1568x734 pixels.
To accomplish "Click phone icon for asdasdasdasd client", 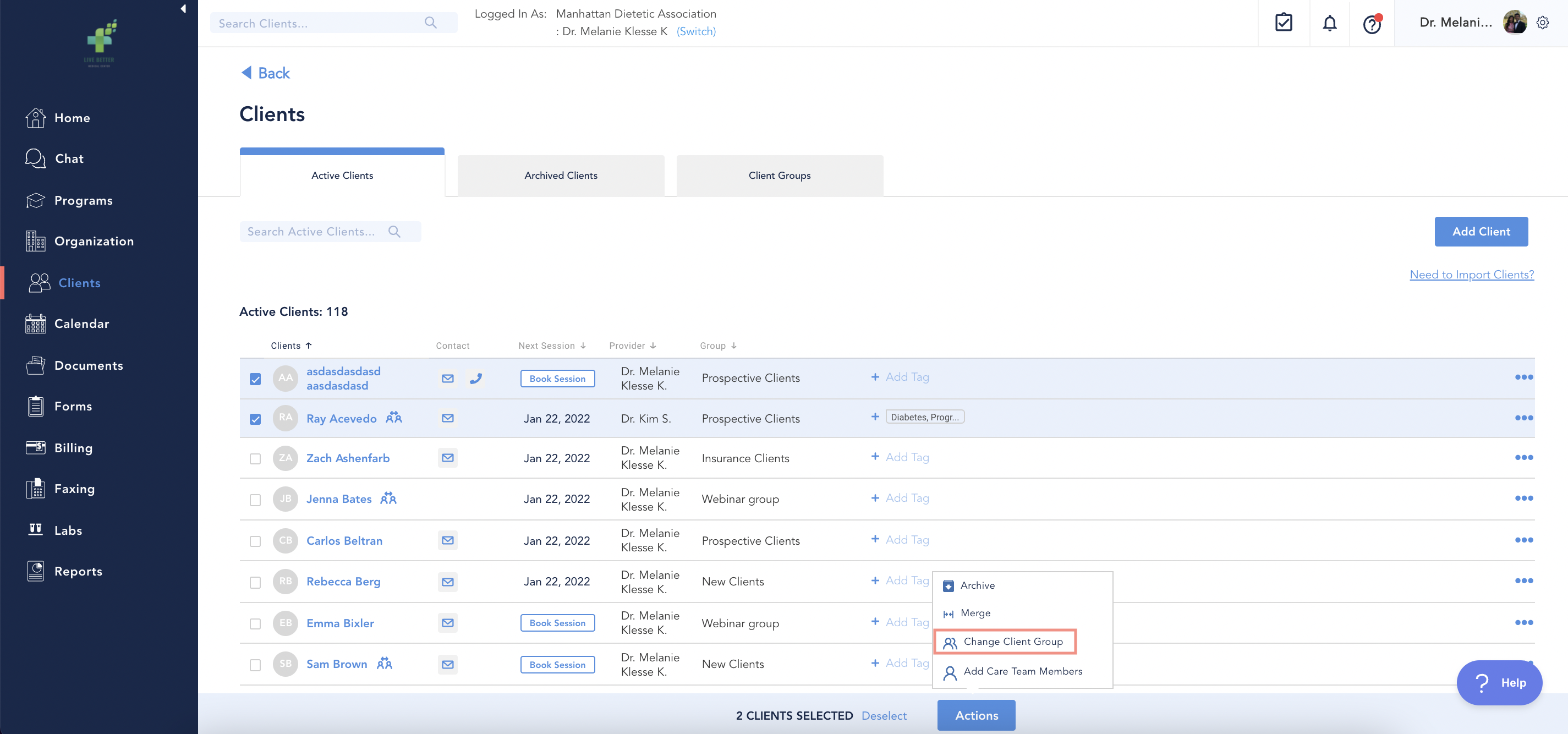I will click(475, 379).
